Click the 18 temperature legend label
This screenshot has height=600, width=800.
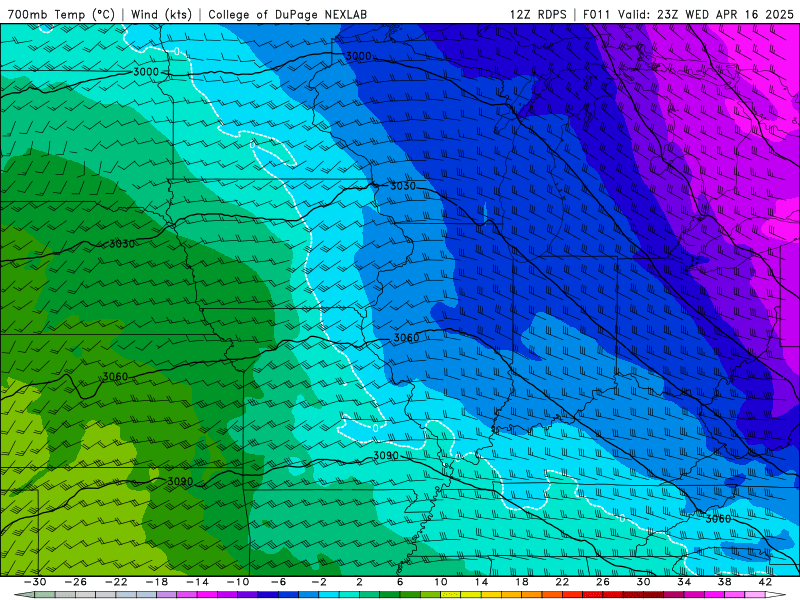tap(521, 582)
